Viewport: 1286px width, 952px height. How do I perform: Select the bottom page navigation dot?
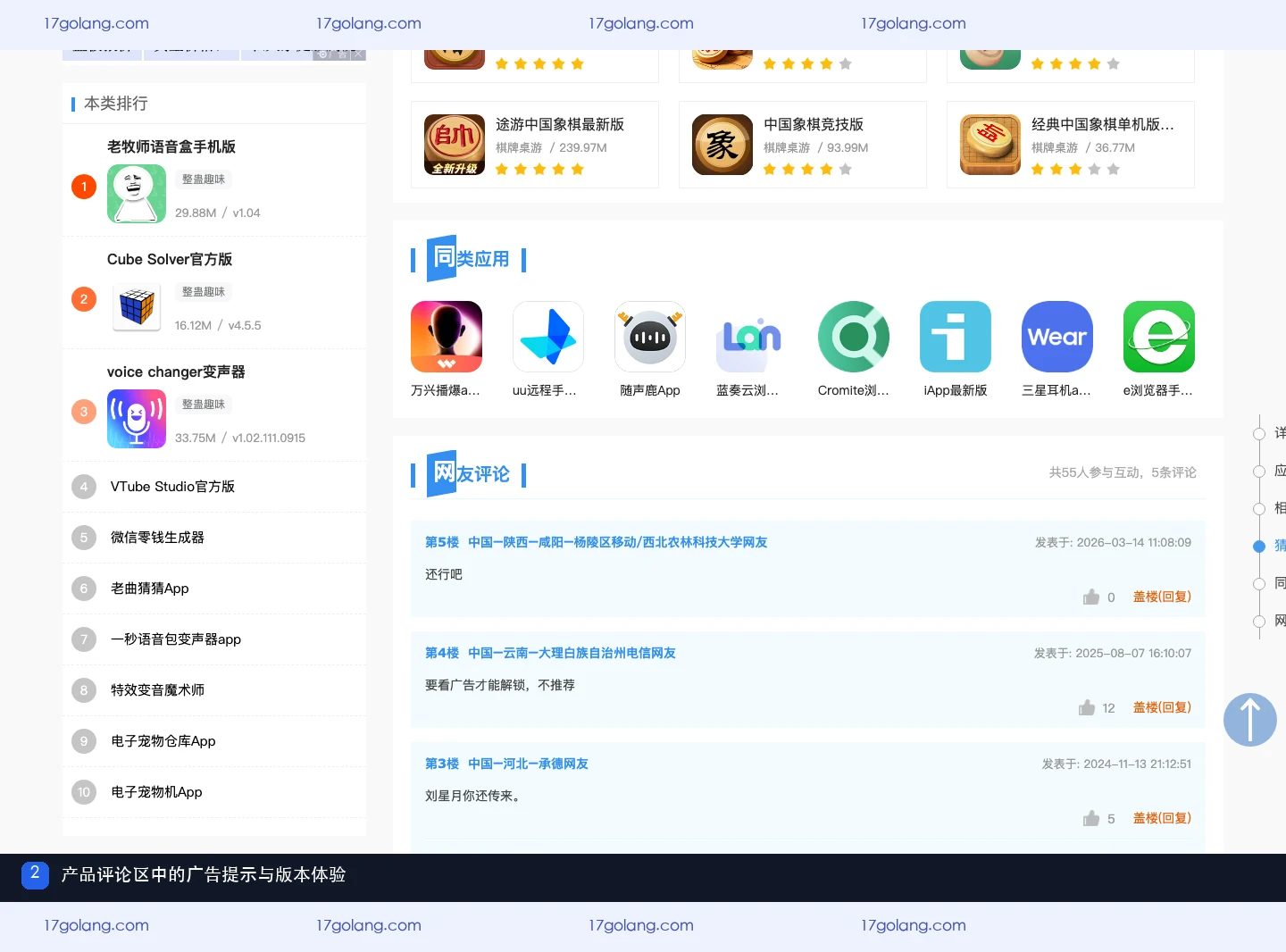pyautogui.click(x=1259, y=622)
